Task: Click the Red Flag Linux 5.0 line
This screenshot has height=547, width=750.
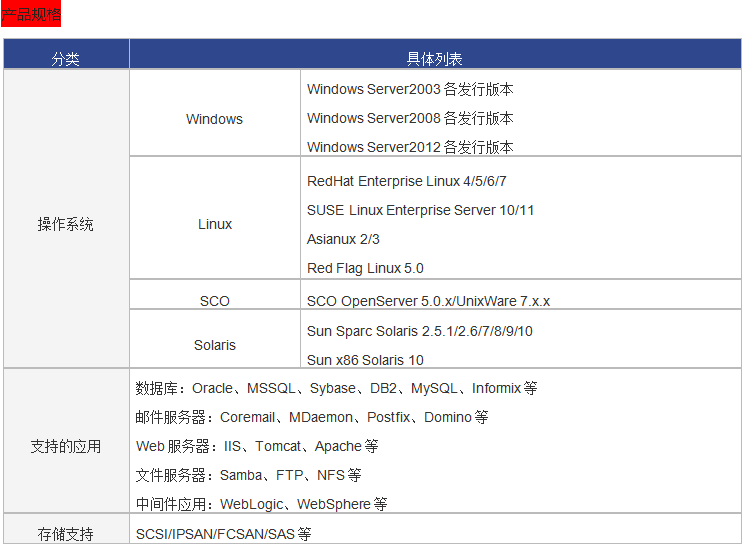Action: coord(365,268)
